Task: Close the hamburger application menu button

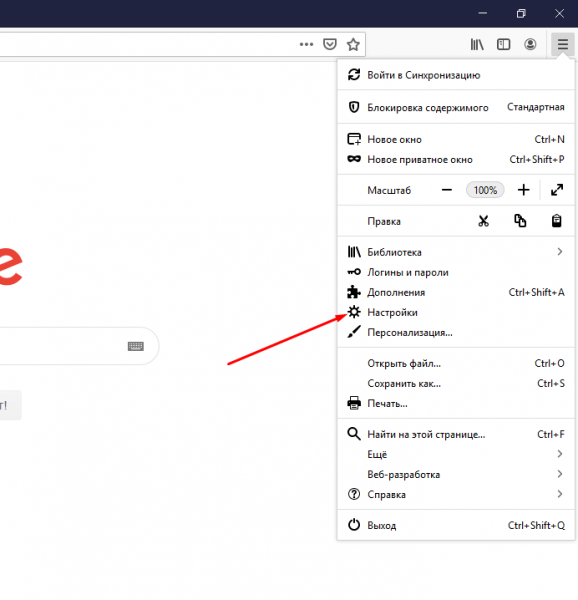Action: tap(562, 44)
